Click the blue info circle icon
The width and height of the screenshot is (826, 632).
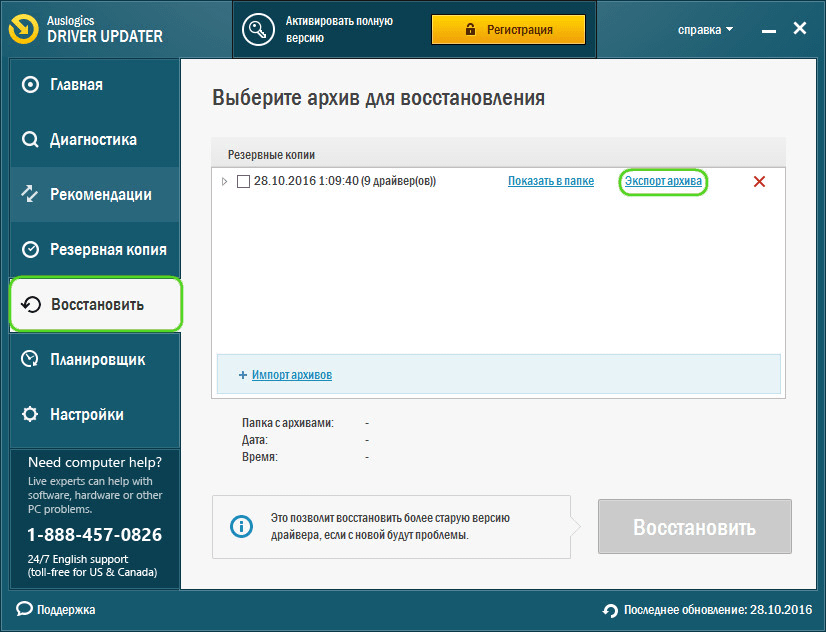(x=241, y=526)
